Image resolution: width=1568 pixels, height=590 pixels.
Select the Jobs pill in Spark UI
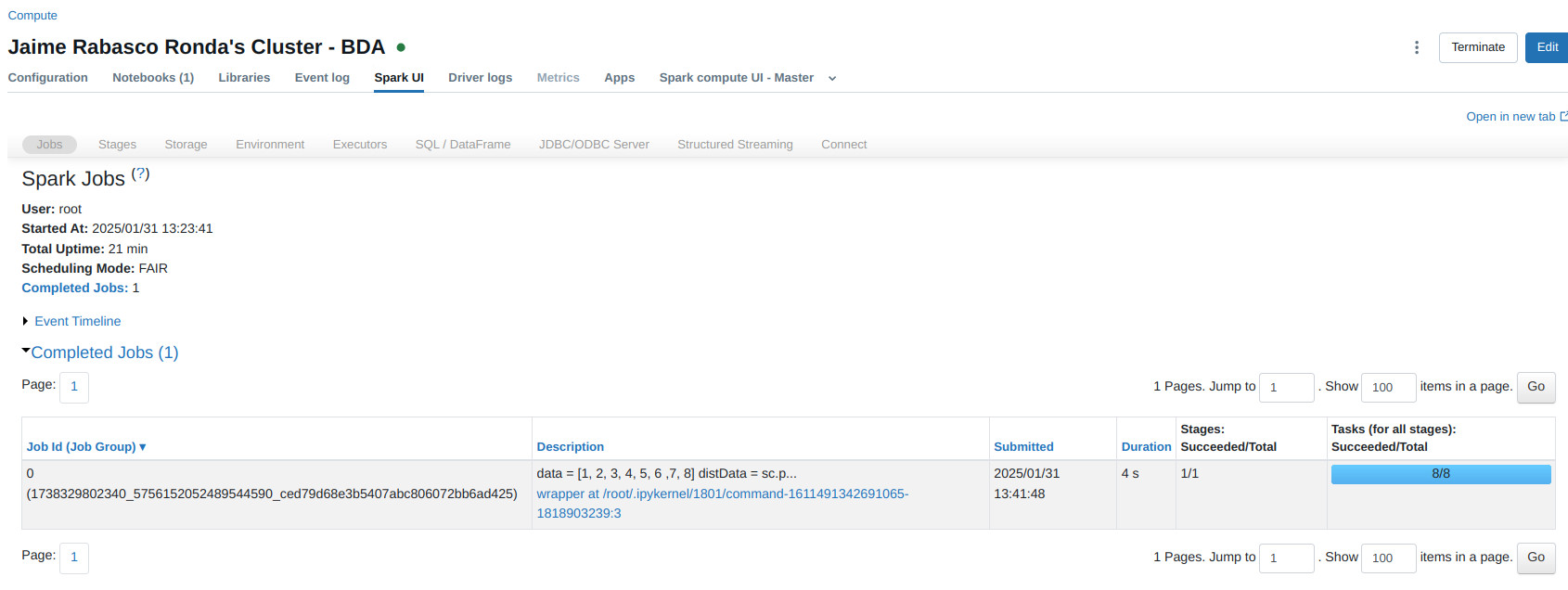(x=49, y=145)
